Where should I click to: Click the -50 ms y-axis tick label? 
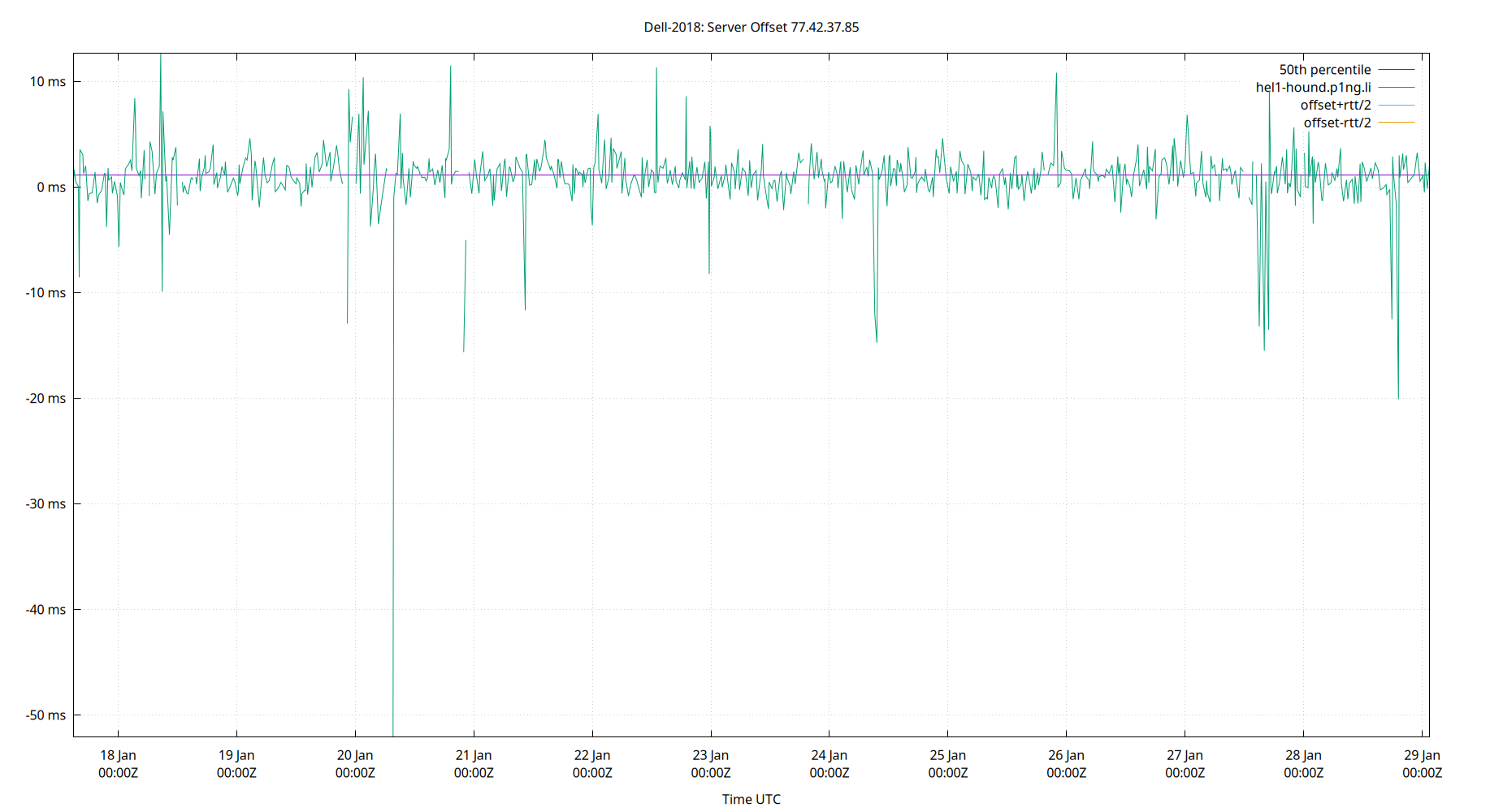(x=45, y=715)
